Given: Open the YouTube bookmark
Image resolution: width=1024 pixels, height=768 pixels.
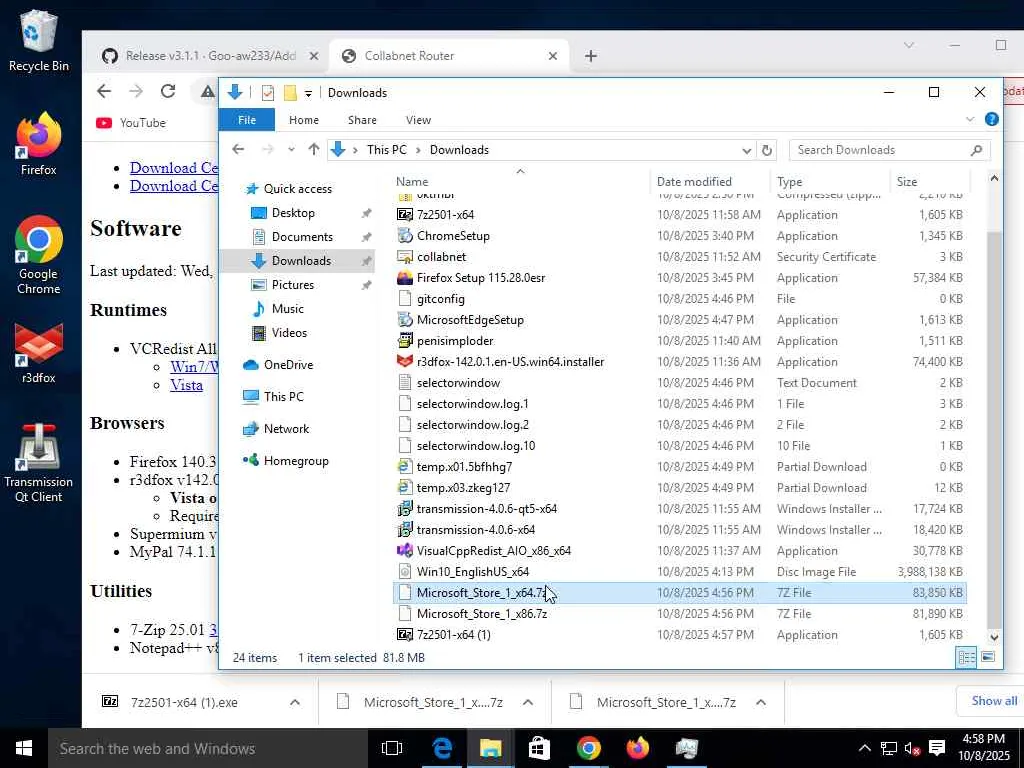Looking at the screenshot, I should pyautogui.click(x=131, y=123).
